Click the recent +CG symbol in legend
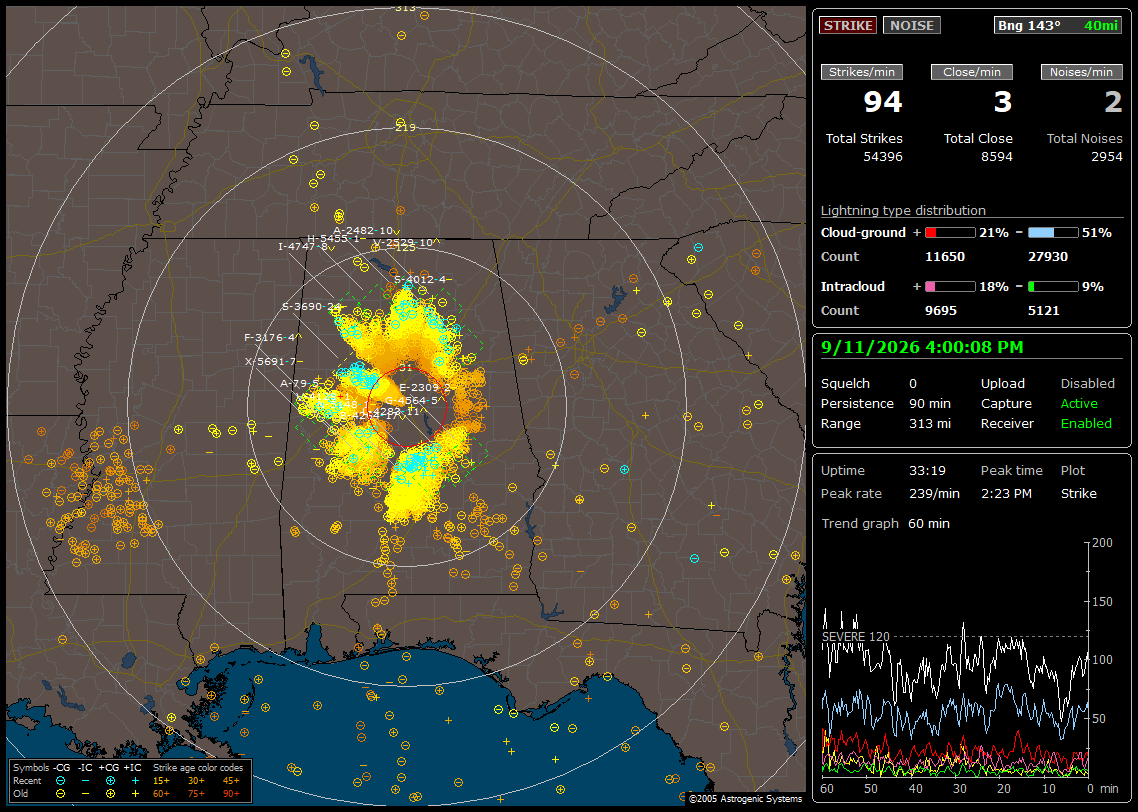This screenshot has width=1138, height=812. [110, 781]
